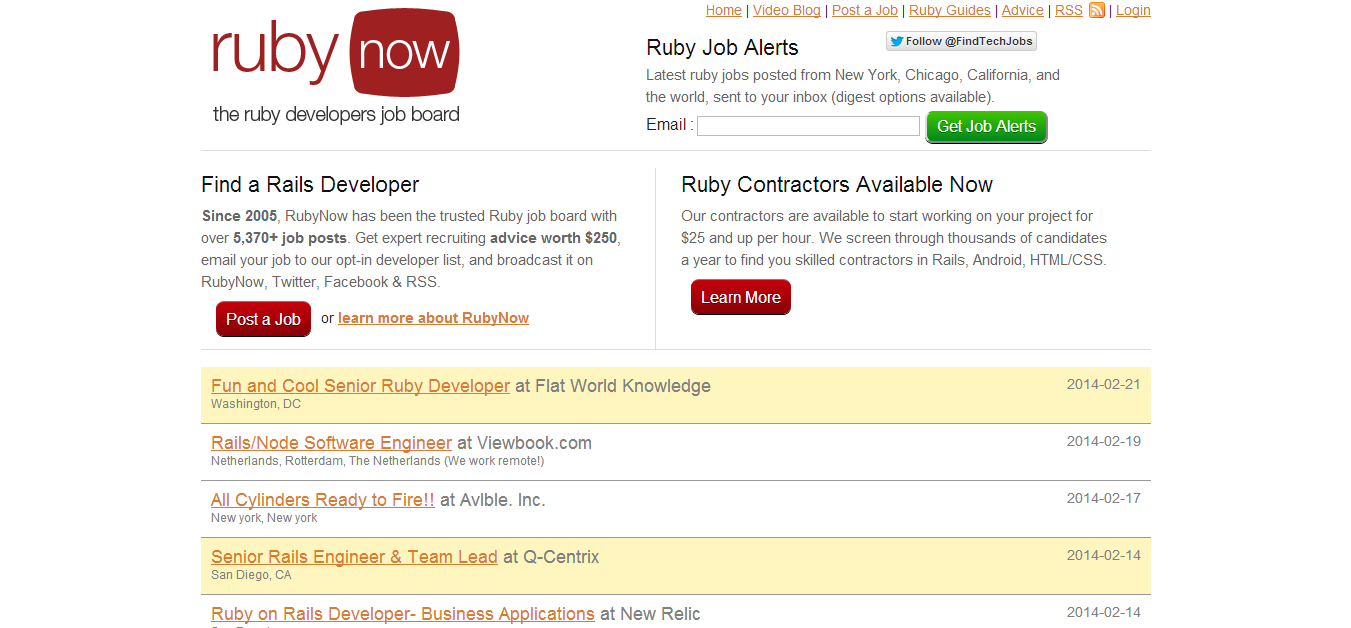Screen dimensions: 1351x628
Task: Open All Cylinders Ready to Fire!! job
Action: point(323,500)
